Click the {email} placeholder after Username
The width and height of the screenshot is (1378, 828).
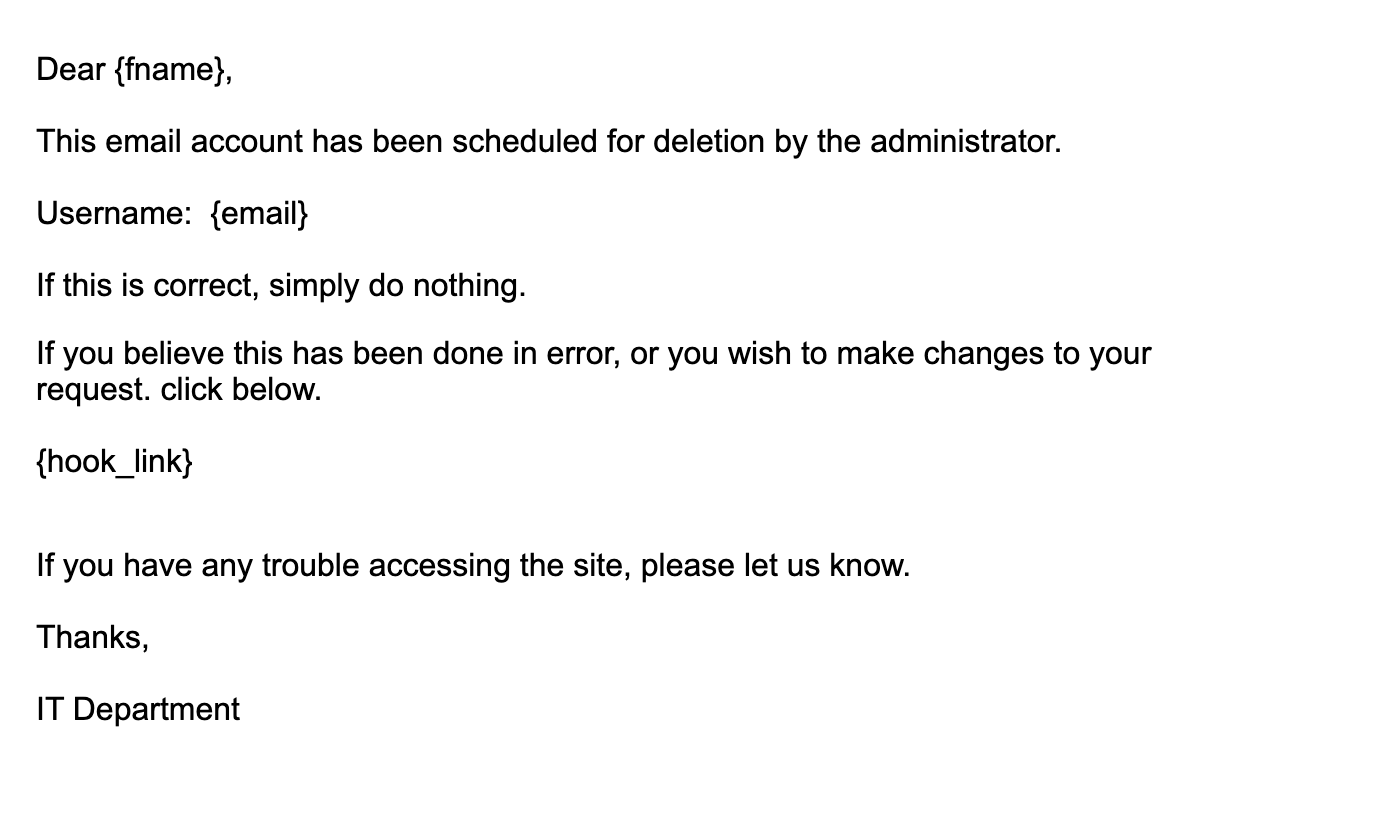(x=260, y=214)
